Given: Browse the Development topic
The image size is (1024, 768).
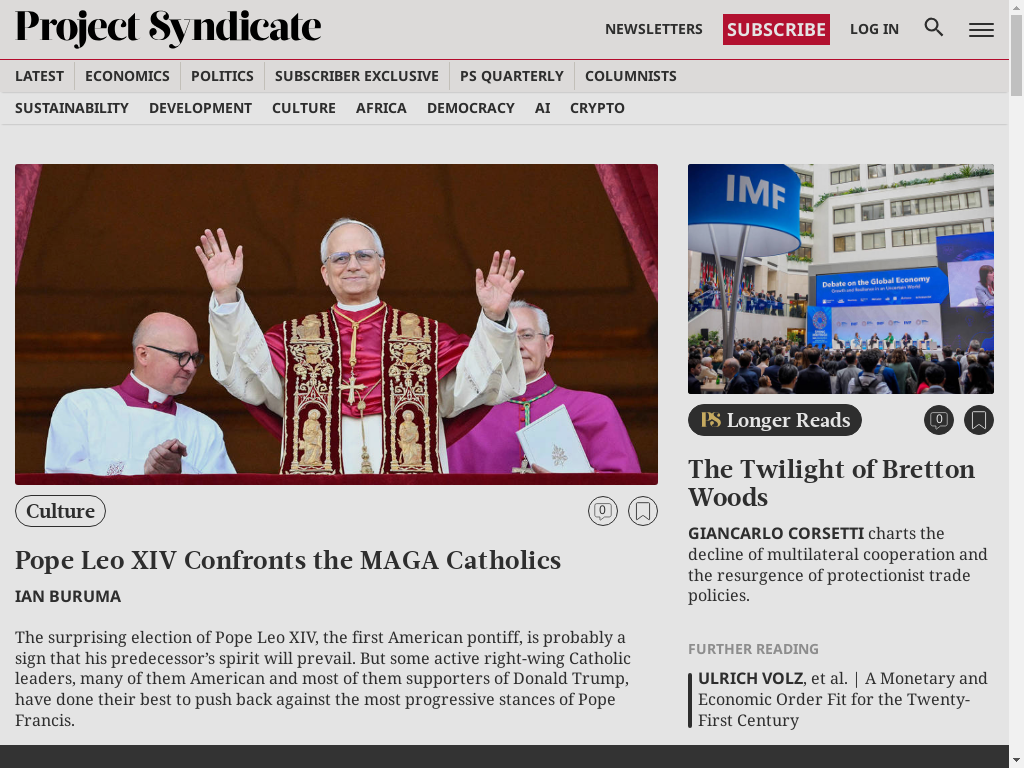Looking at the screenshot, I should tap(200, 108).
